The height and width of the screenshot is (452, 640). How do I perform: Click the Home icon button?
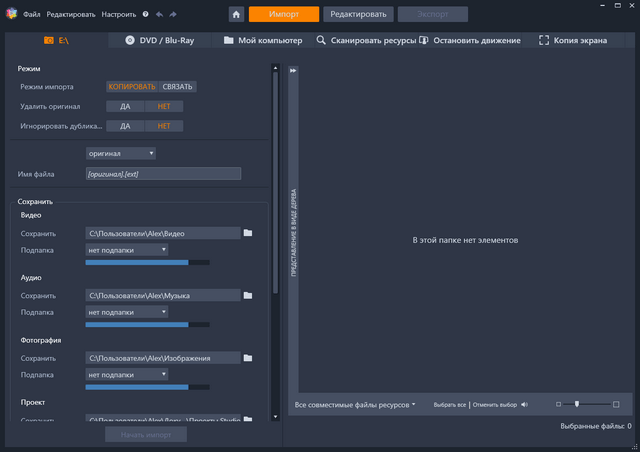[x=236, y=14]
